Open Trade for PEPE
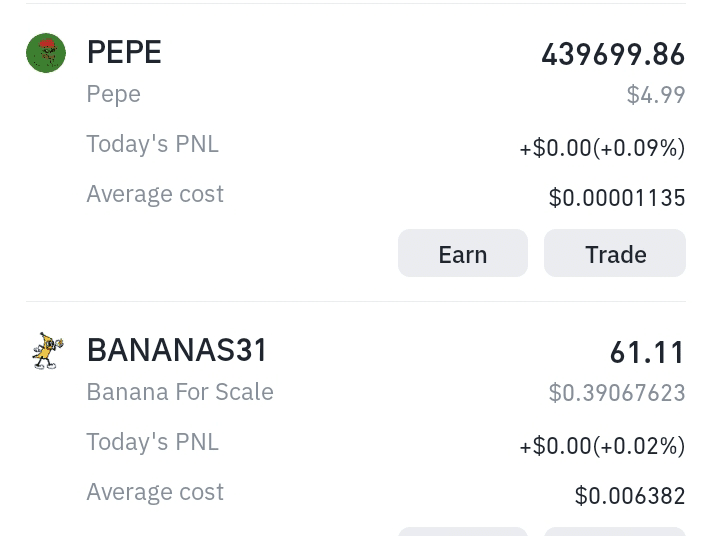716x536 pixels. (x=615, y=253)
